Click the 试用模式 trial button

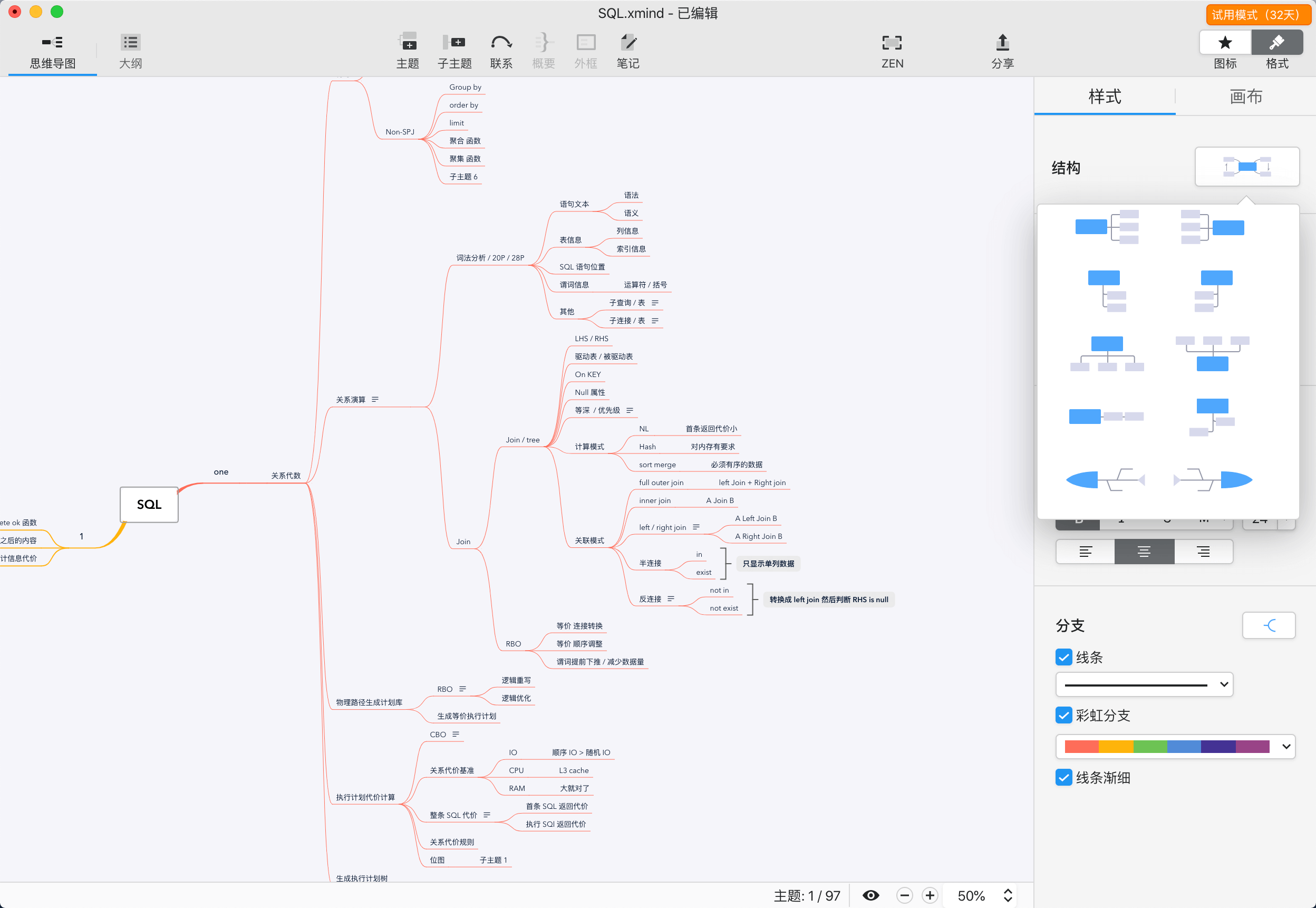[x=1258, y=14]
